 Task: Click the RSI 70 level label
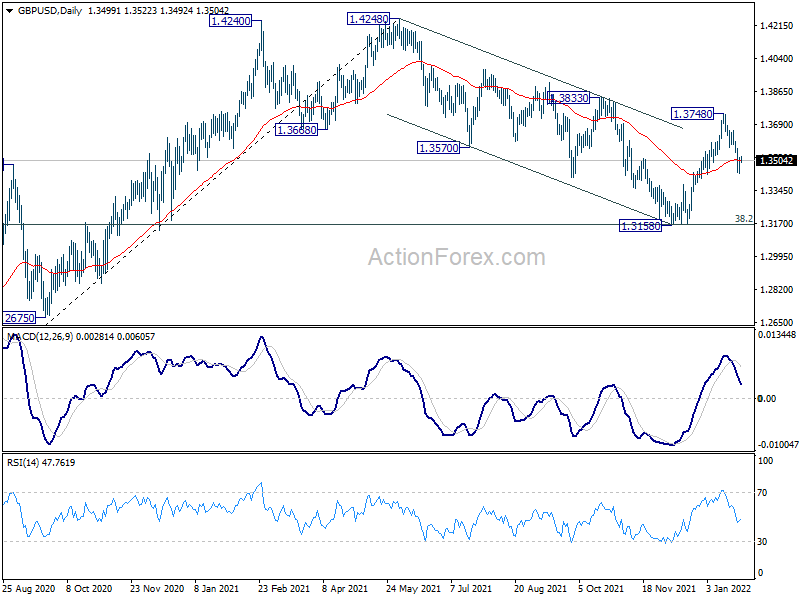click(762, 493)
